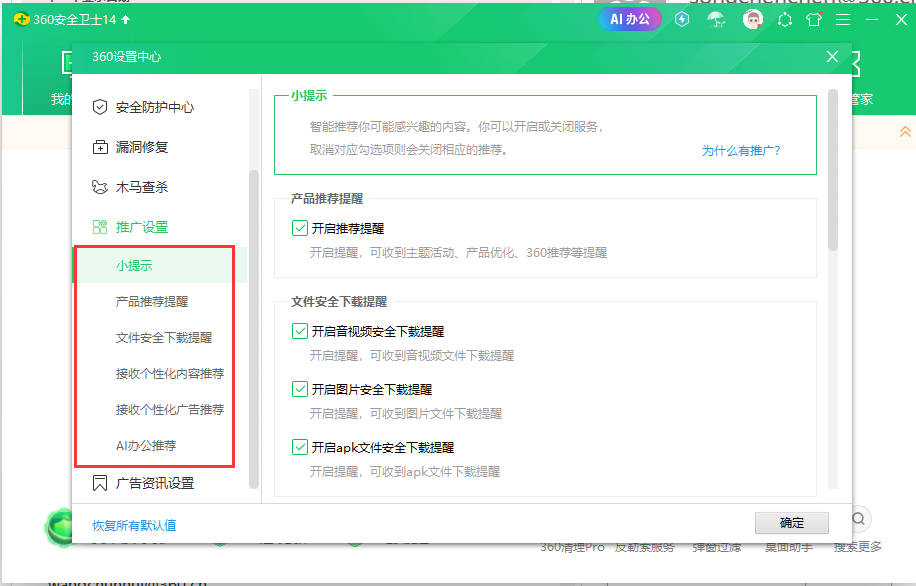Go to 接收个性化广告推荐 sub-item
Viewport: 916px width, 586px height.
coord(170,410)
